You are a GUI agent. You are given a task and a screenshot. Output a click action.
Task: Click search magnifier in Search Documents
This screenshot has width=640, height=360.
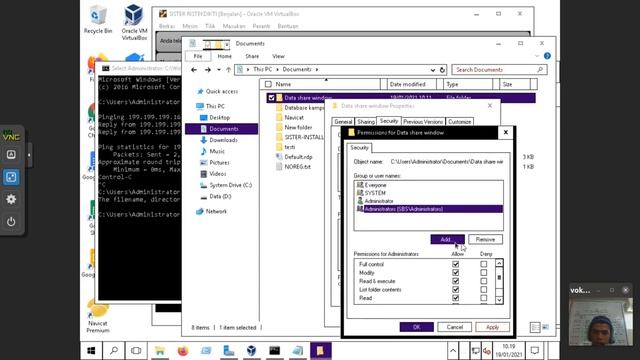540,70
